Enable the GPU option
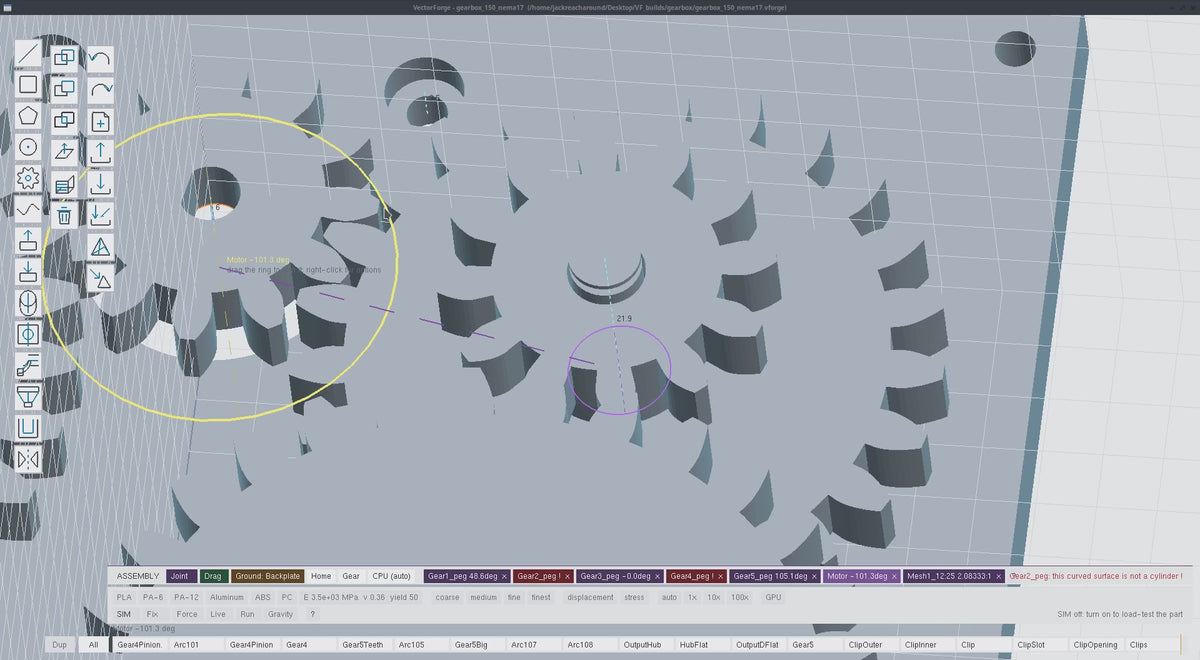Screen dimensions: 1200x660 (x=773, y=597)
